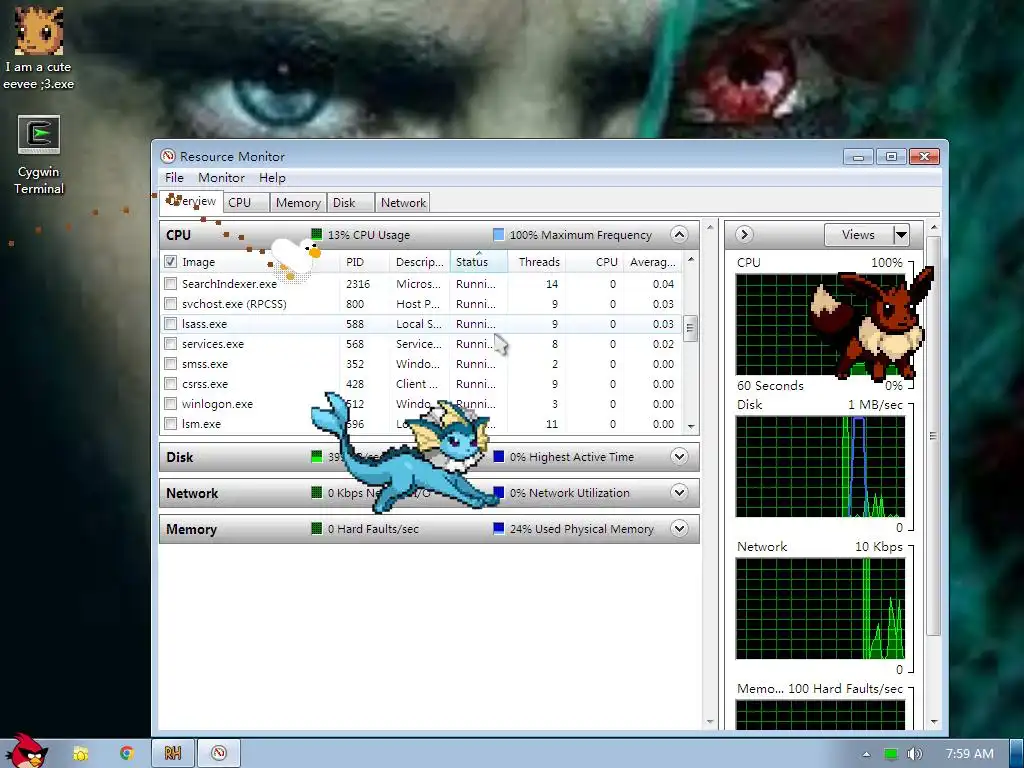Open the RH taskbar application
This screenshot has width=1024, height=768.
(x=172, y=754)
